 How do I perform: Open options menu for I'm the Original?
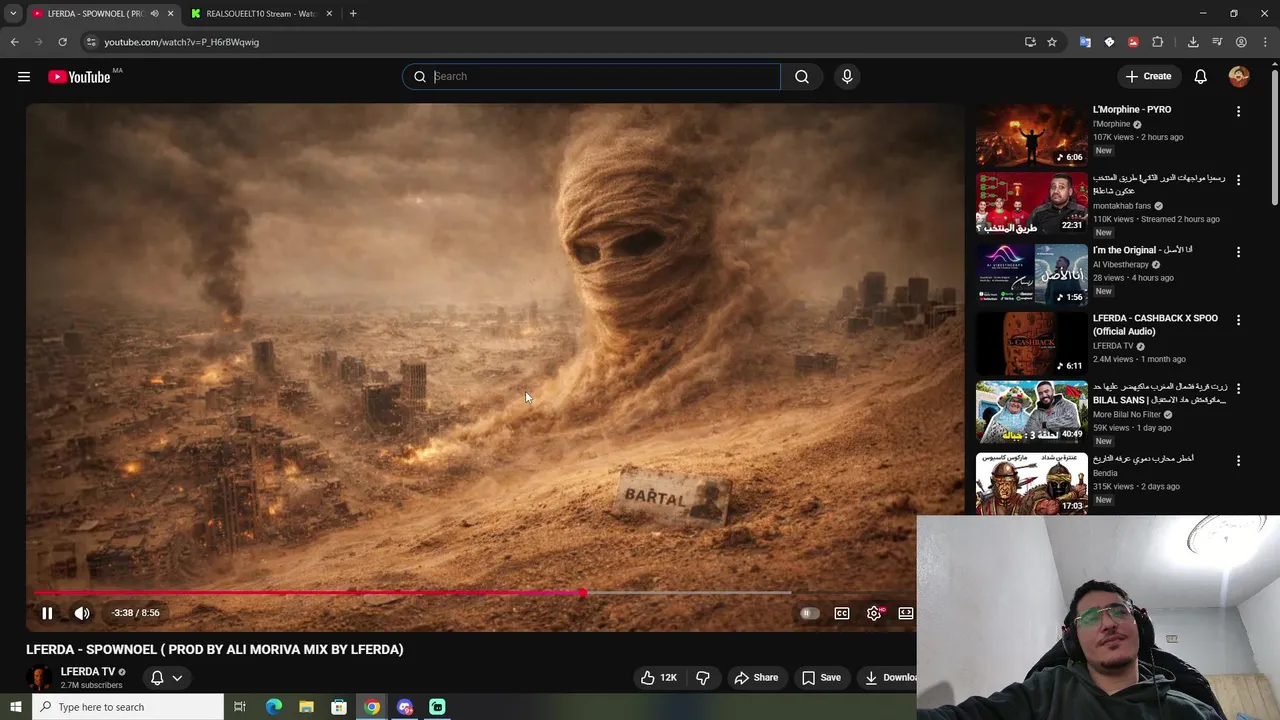[1238, 252]
